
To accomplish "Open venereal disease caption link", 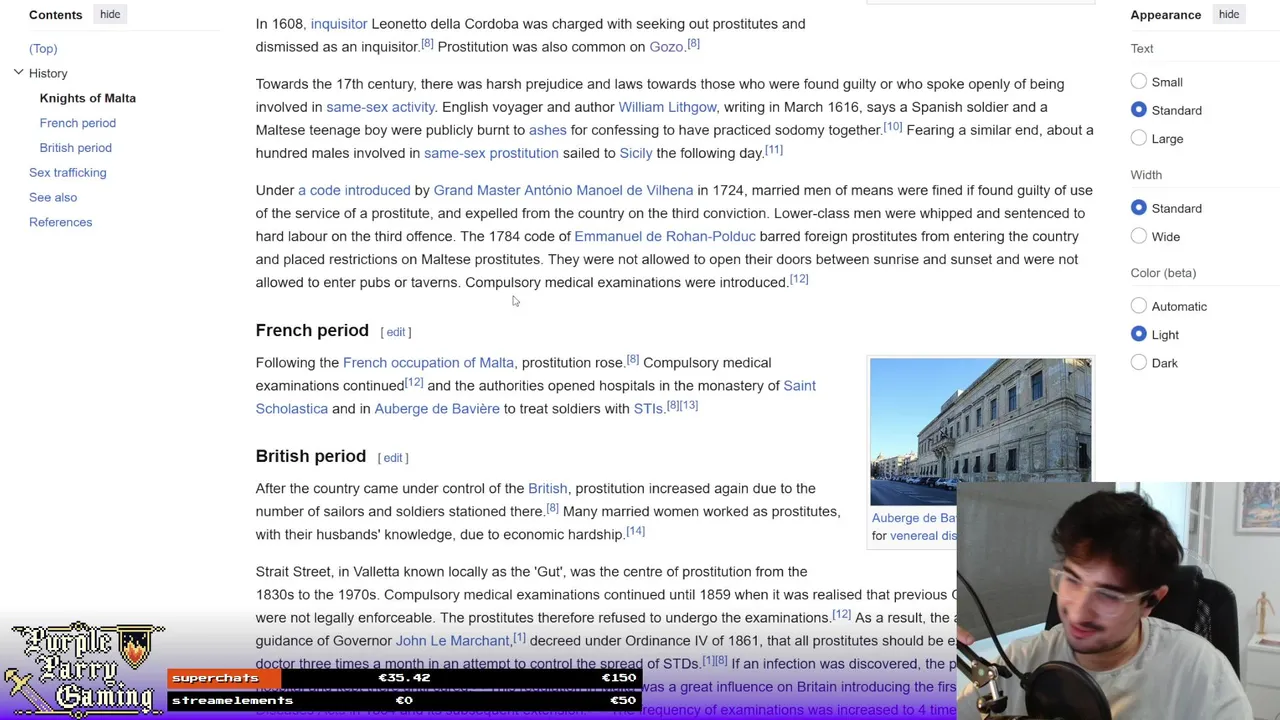I will (x=923, y=535).
